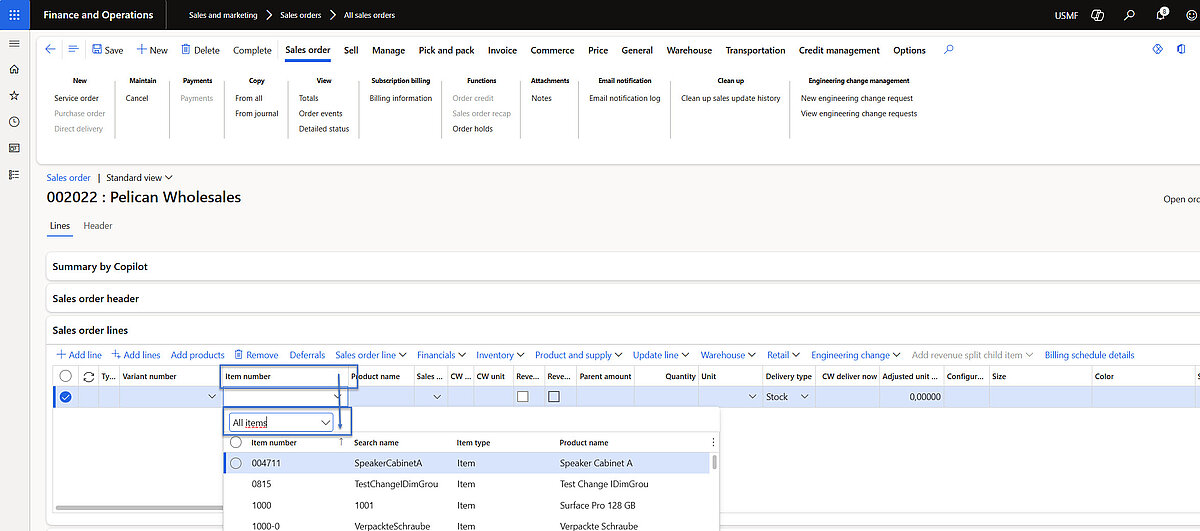1200x531 pixels.
Task: Open the app launcher waffle icon
Action: coord(14,15)
